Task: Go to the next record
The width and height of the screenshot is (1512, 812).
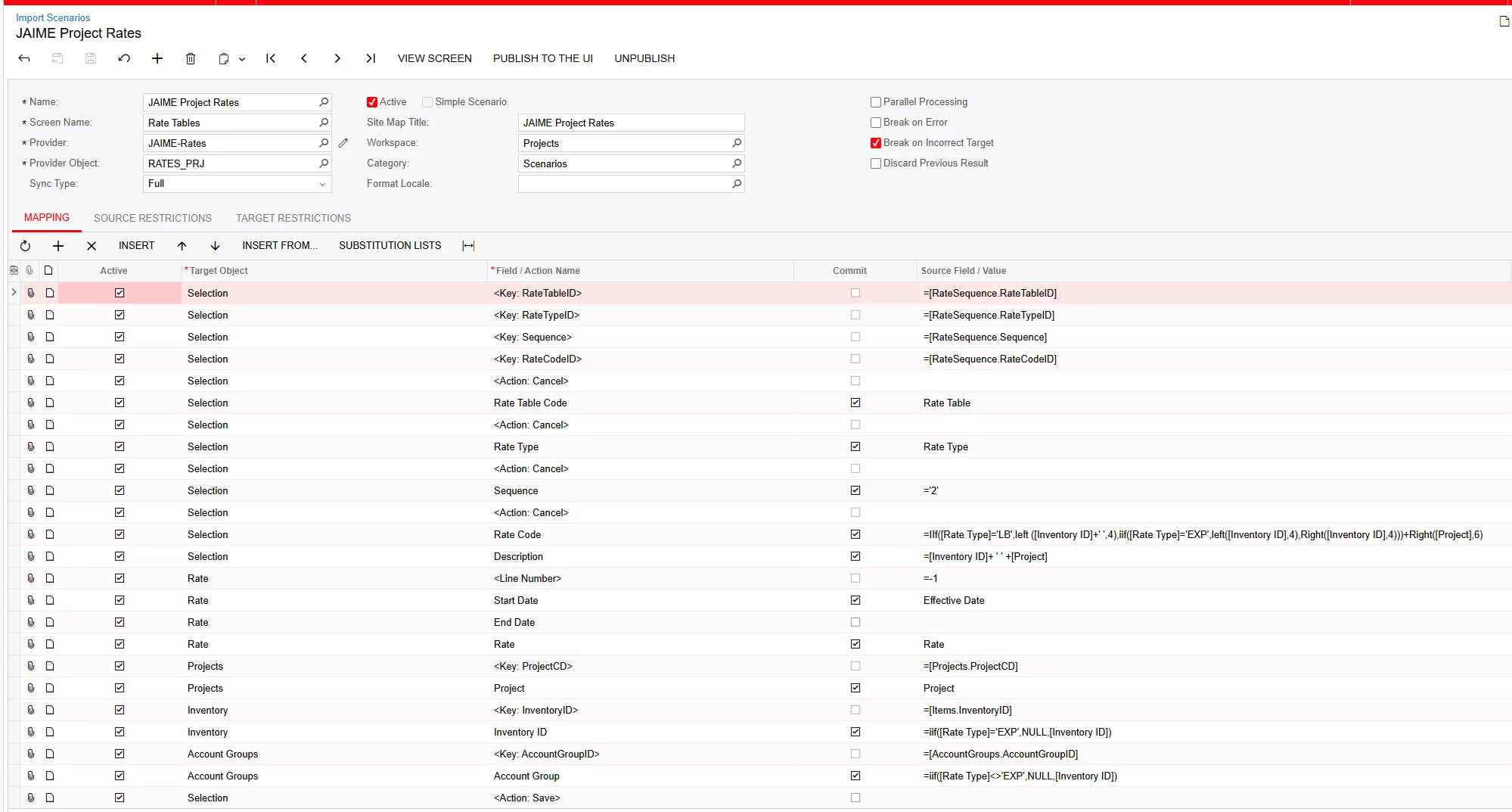Action: tap(337, 58)
